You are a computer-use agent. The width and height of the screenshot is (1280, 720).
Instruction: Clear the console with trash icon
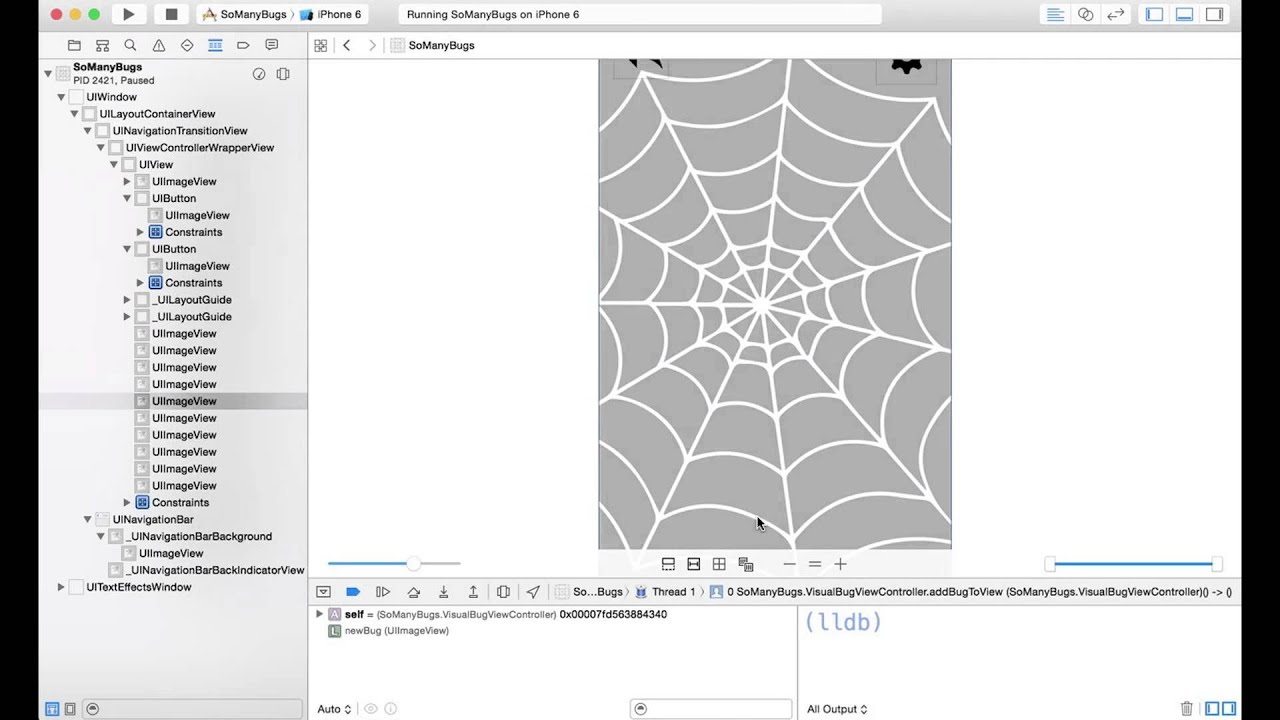(1187, 708)
